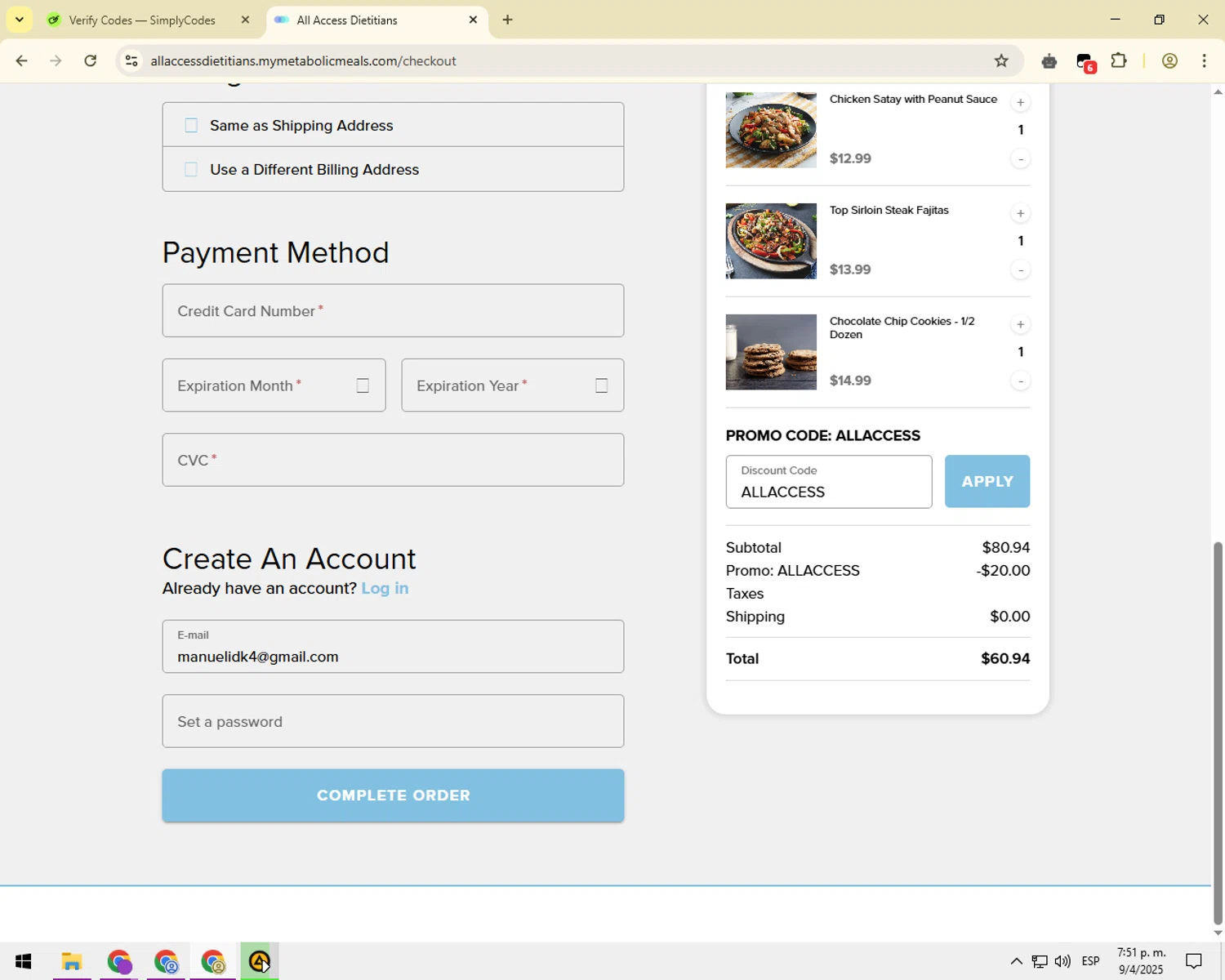The height and width of the screenshot is (980, 1225).
Task: Check Use a Different Billing Address box
Action: click(191, 169)
